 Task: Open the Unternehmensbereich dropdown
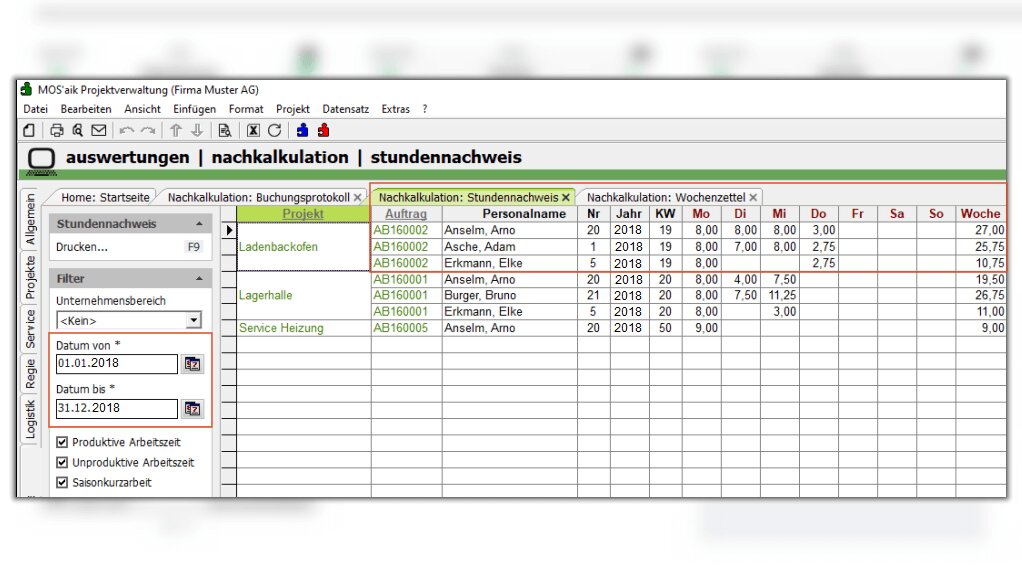click(194, 320)
